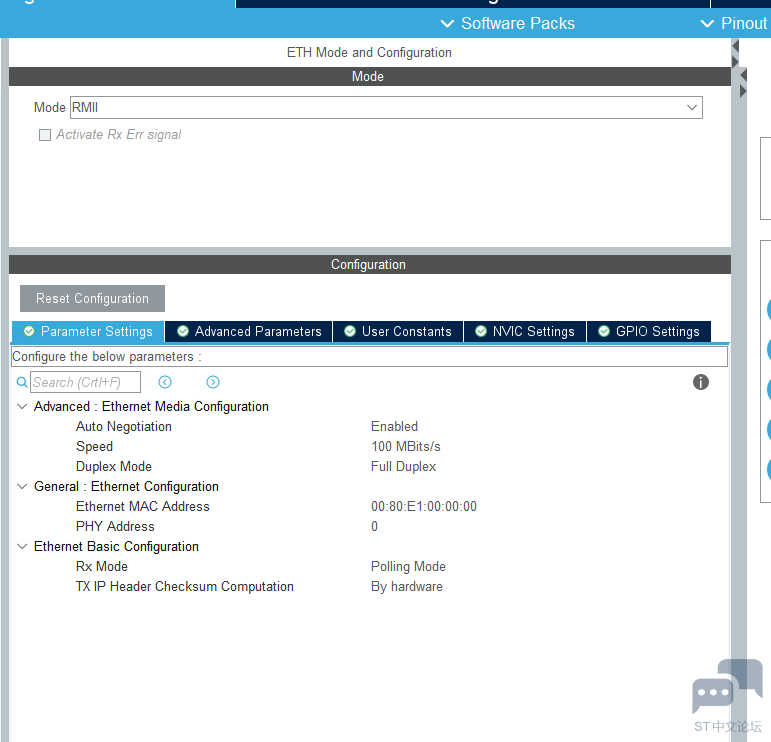Go to next search result arrow
Screen dimensions: 771x742
pyautogui.click(x=213, y=382)
